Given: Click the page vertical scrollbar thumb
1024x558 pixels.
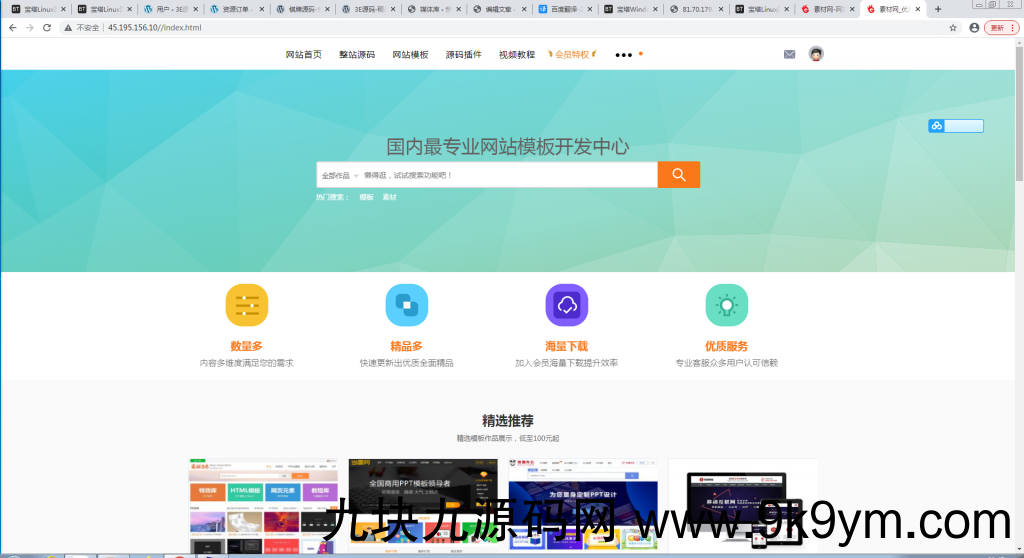Looking at the screenshot, I should 1019,114.
